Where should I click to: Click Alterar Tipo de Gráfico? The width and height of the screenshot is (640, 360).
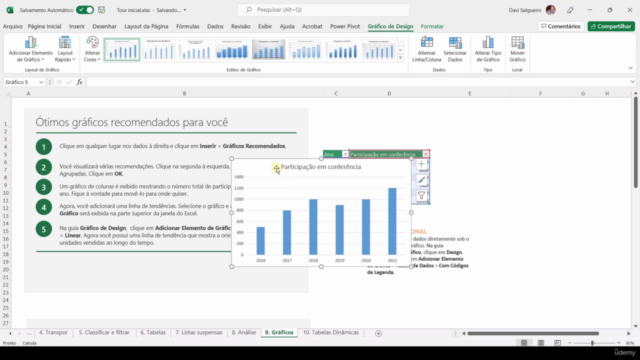pyautogui.click(x=488, y=49)
